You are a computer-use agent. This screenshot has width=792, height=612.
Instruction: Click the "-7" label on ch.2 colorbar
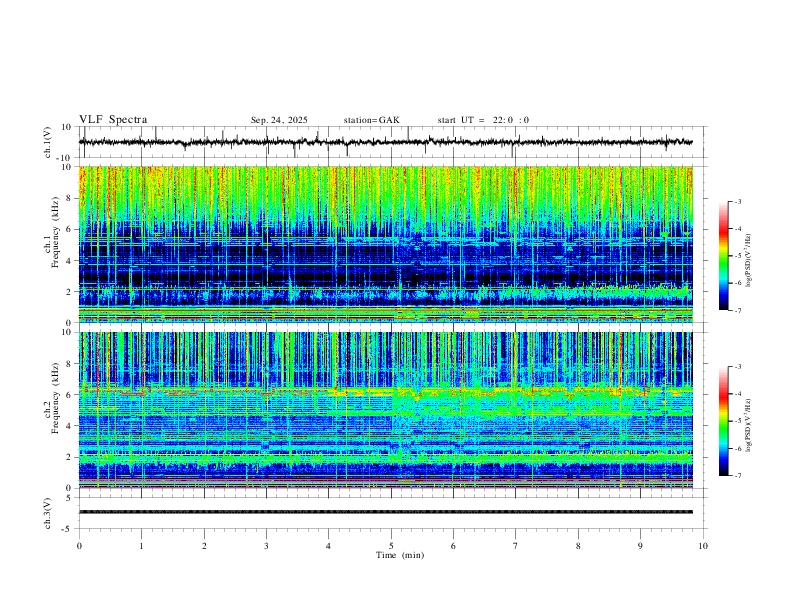(737, 475)
